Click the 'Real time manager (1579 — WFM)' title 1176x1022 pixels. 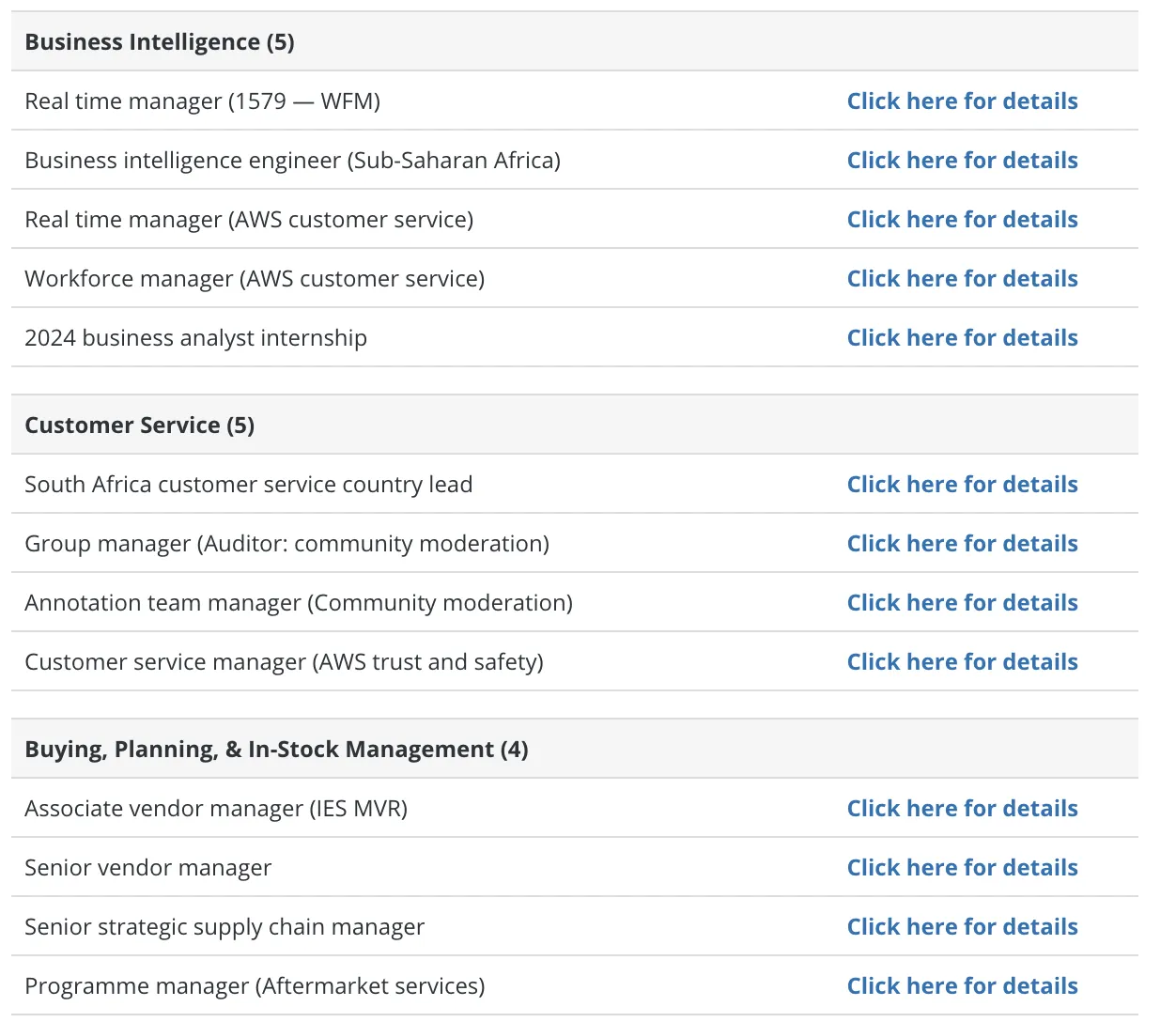[x=203, y=101]
